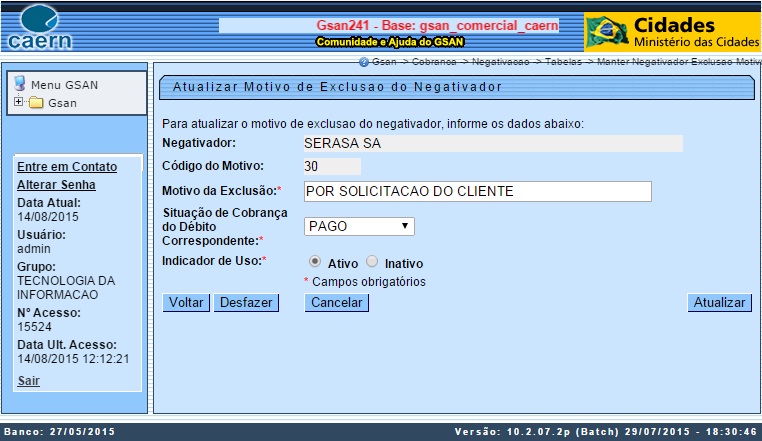Click the access number 15524
Screen dimensions: 762x441
[x=35, y=327]
